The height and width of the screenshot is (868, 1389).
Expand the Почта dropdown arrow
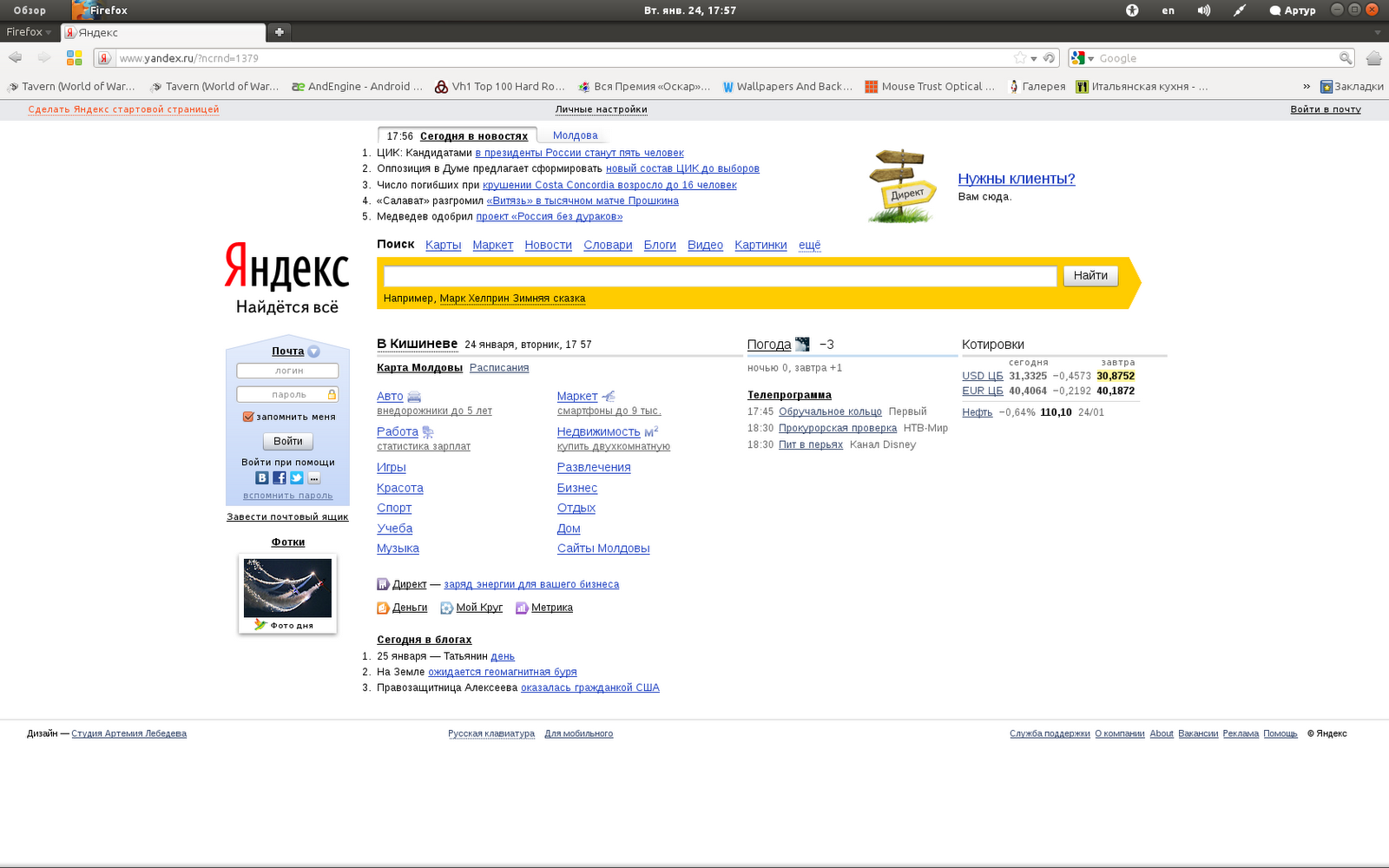pyautogui.click(x=313, y=352)
